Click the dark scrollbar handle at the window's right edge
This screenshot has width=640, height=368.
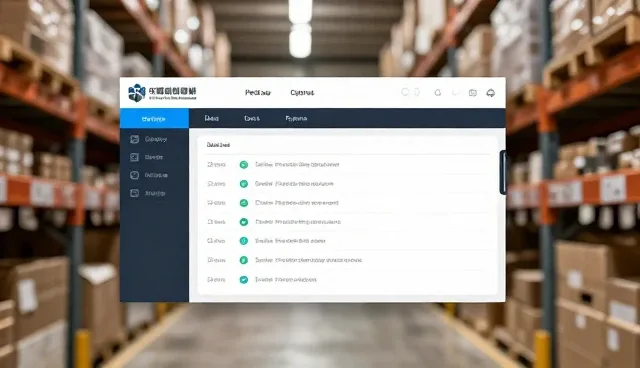[503, 172]
